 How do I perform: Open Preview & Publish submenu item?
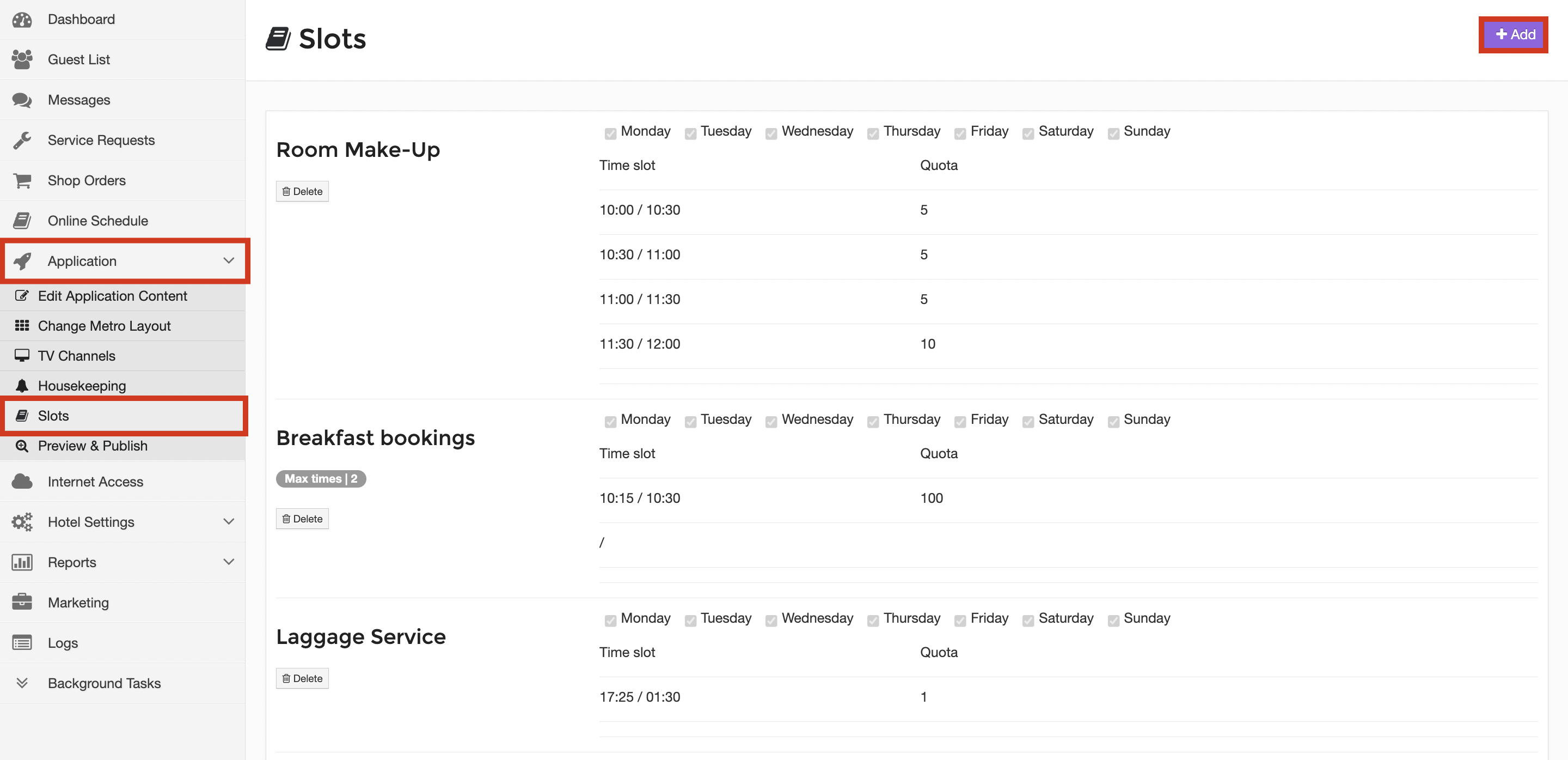coord(93,446)
